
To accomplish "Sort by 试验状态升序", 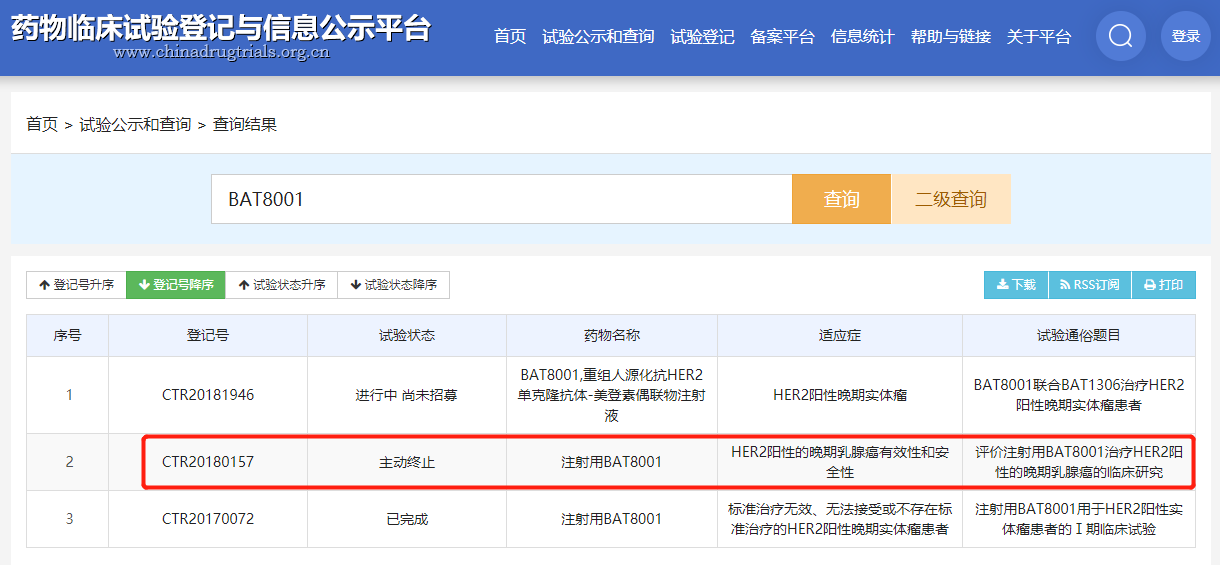I will pyautogui.click(x=282, y=285).
